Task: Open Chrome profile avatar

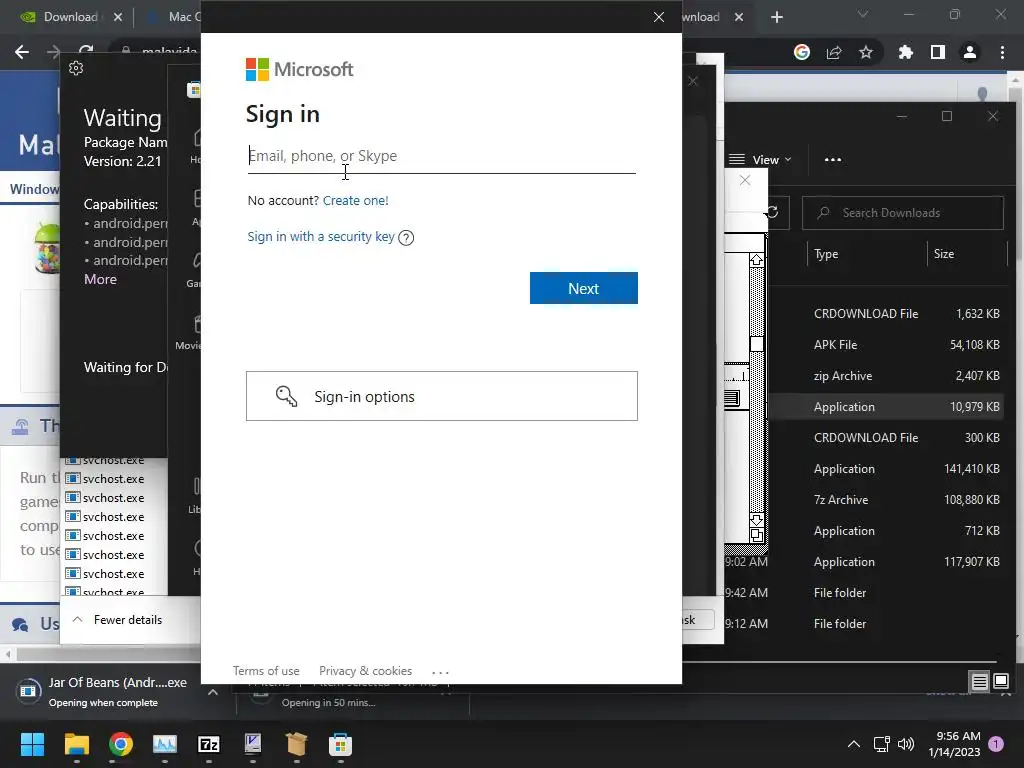Action: tap(970, 52)
